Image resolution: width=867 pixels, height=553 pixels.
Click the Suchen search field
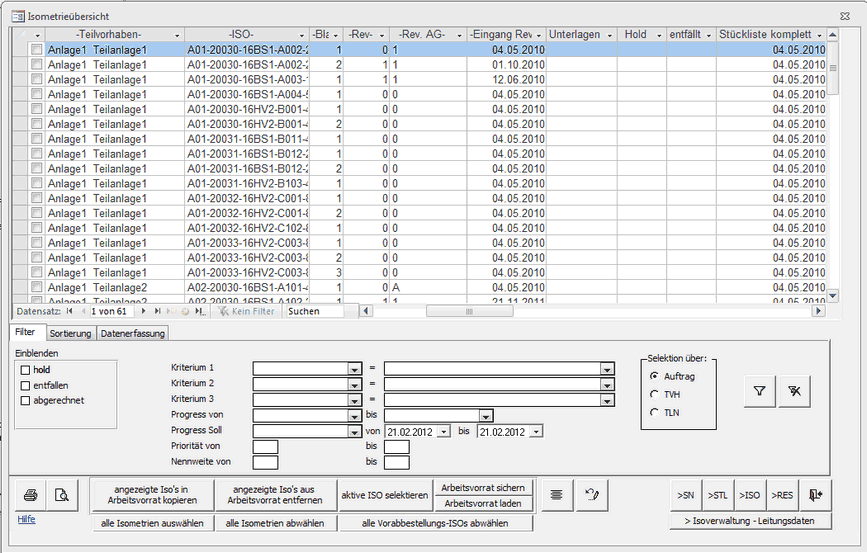click(314, 311)
